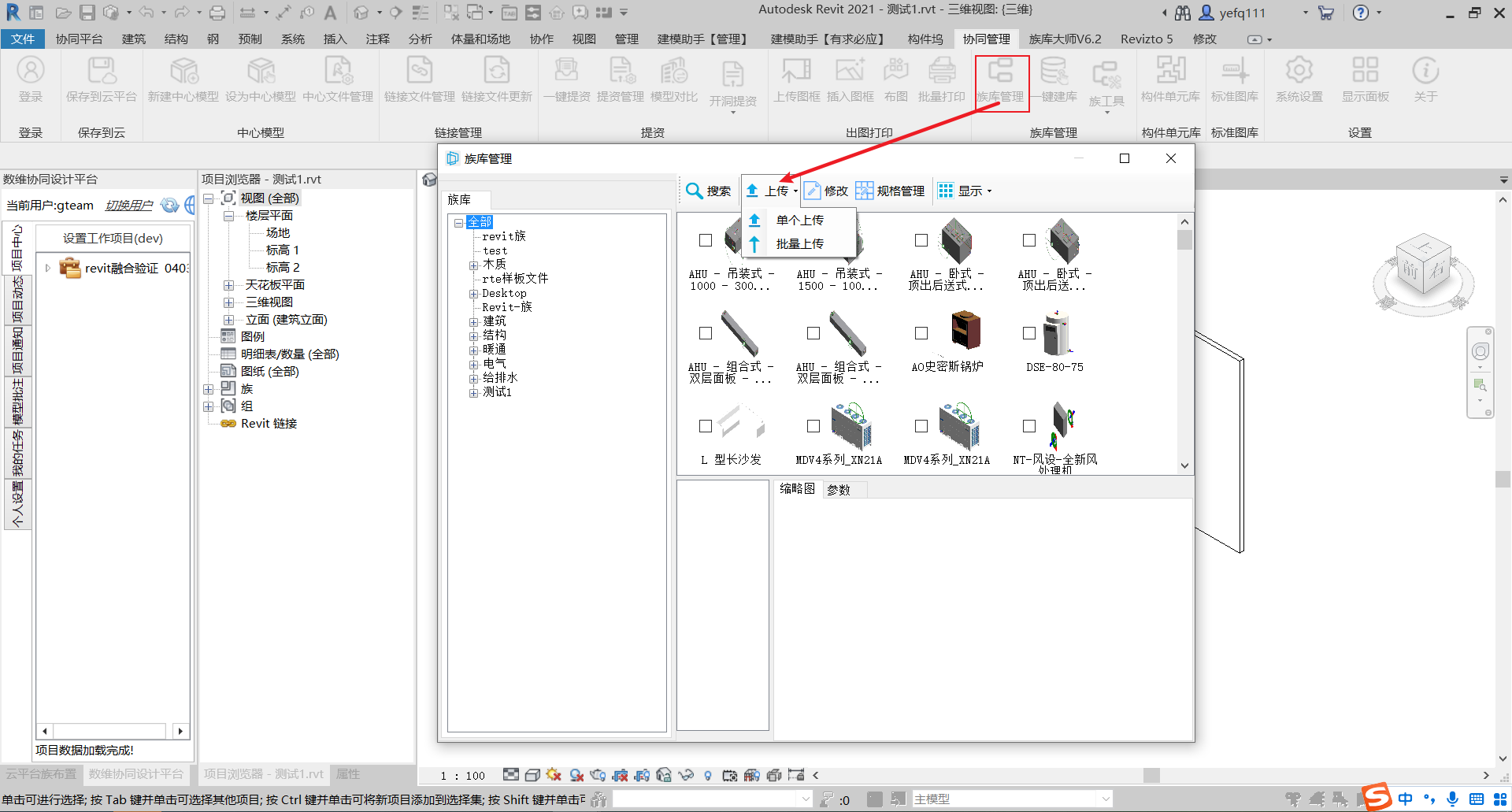Open 规格管理 in the dialog toolbar
Image resolution: width=1512 pixels, height=812 pixels.
tap(891, 191)
